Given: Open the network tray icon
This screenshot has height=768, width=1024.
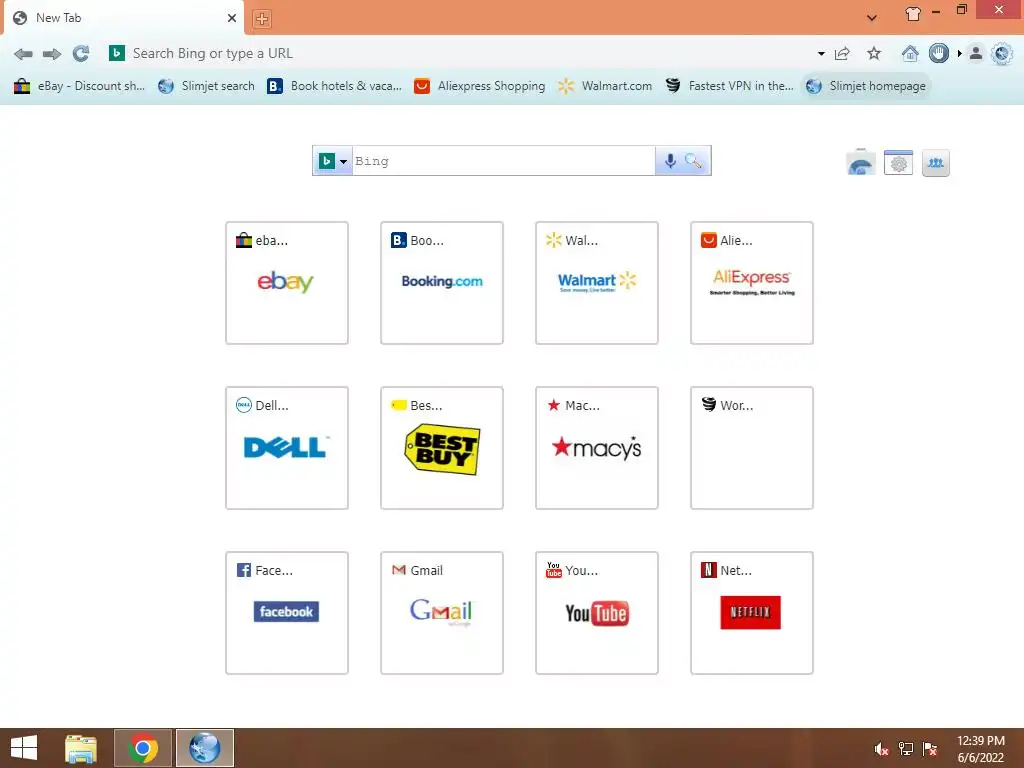Looking at the screenshot, I should [x=906, y=749].
